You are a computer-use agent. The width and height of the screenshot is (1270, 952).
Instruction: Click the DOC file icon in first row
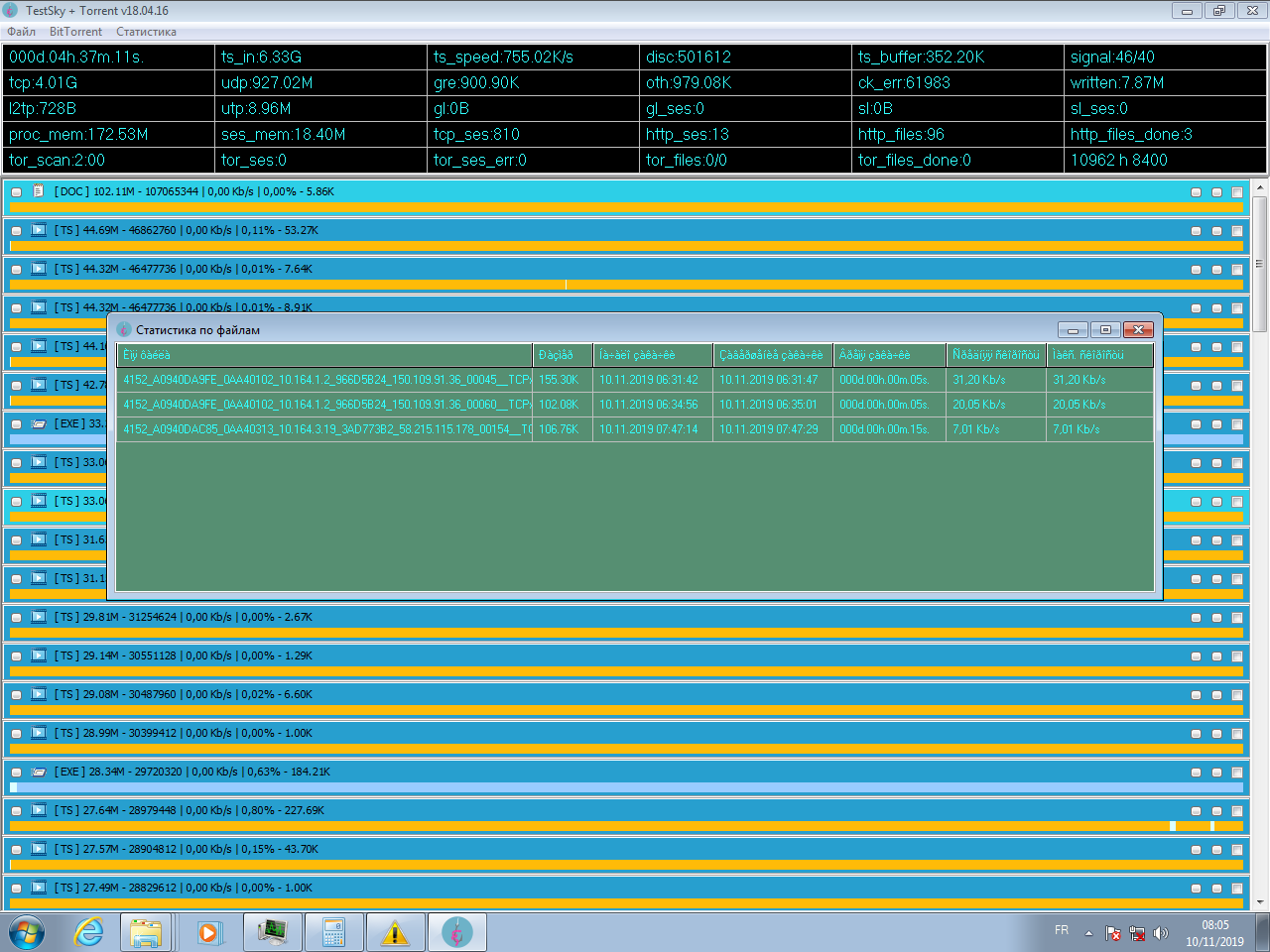[x=39, y=191]
